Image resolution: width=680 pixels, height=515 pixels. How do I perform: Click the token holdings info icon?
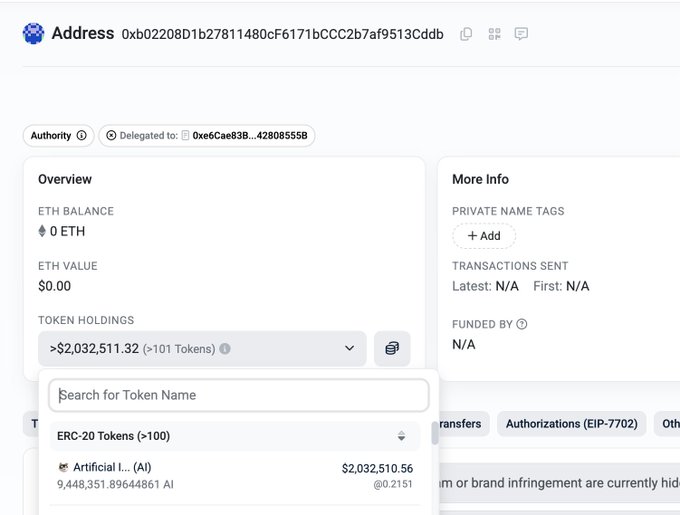pyautogui.click(x=225, y=349)
